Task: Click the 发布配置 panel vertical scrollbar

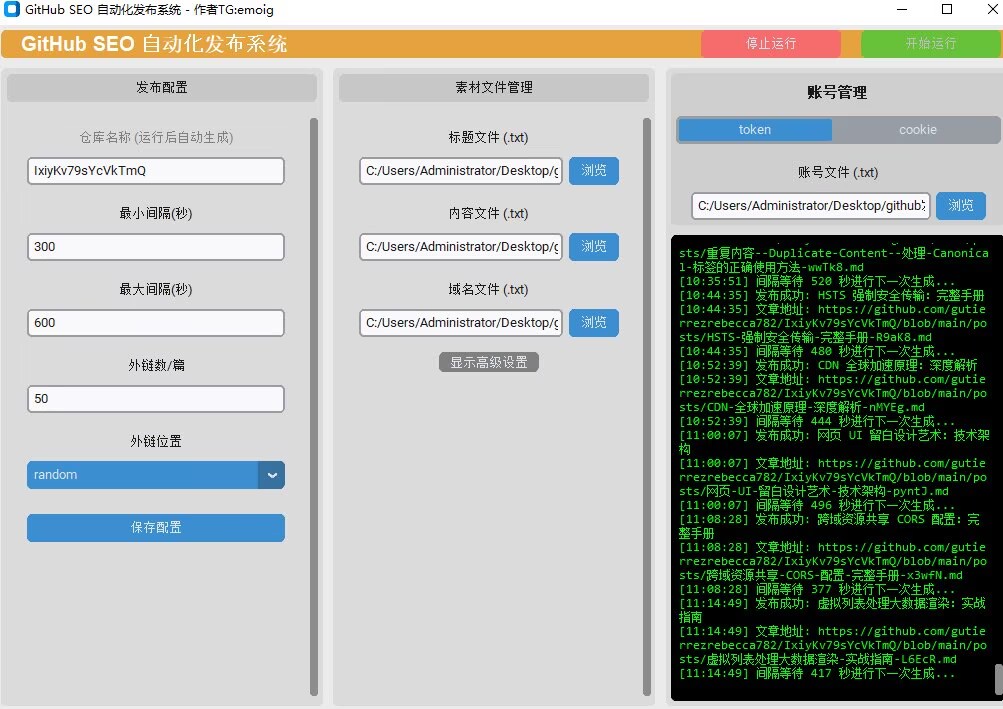Action: 314,406
